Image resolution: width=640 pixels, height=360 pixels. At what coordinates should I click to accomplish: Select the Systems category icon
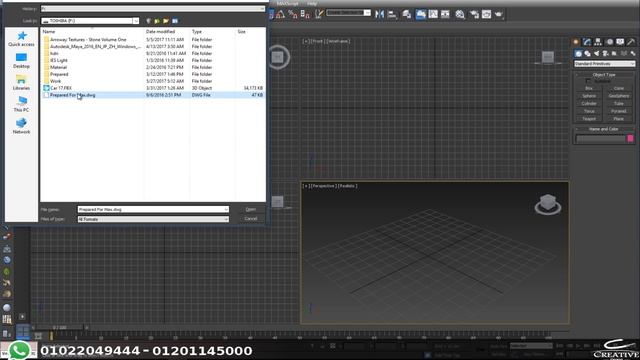[x=633, y=53]
